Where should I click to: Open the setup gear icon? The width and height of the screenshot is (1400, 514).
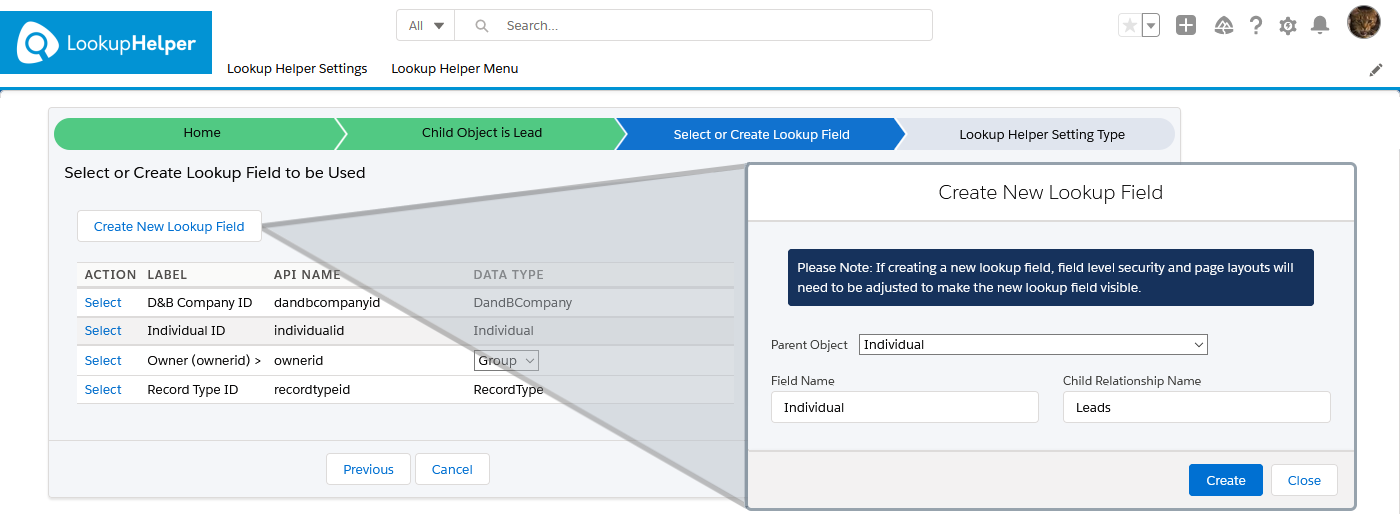[1288, 26]
